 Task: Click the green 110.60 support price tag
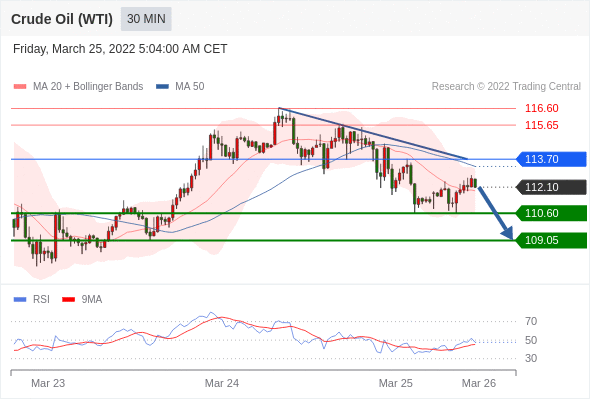pyautogui.click(x=551, y=213)
